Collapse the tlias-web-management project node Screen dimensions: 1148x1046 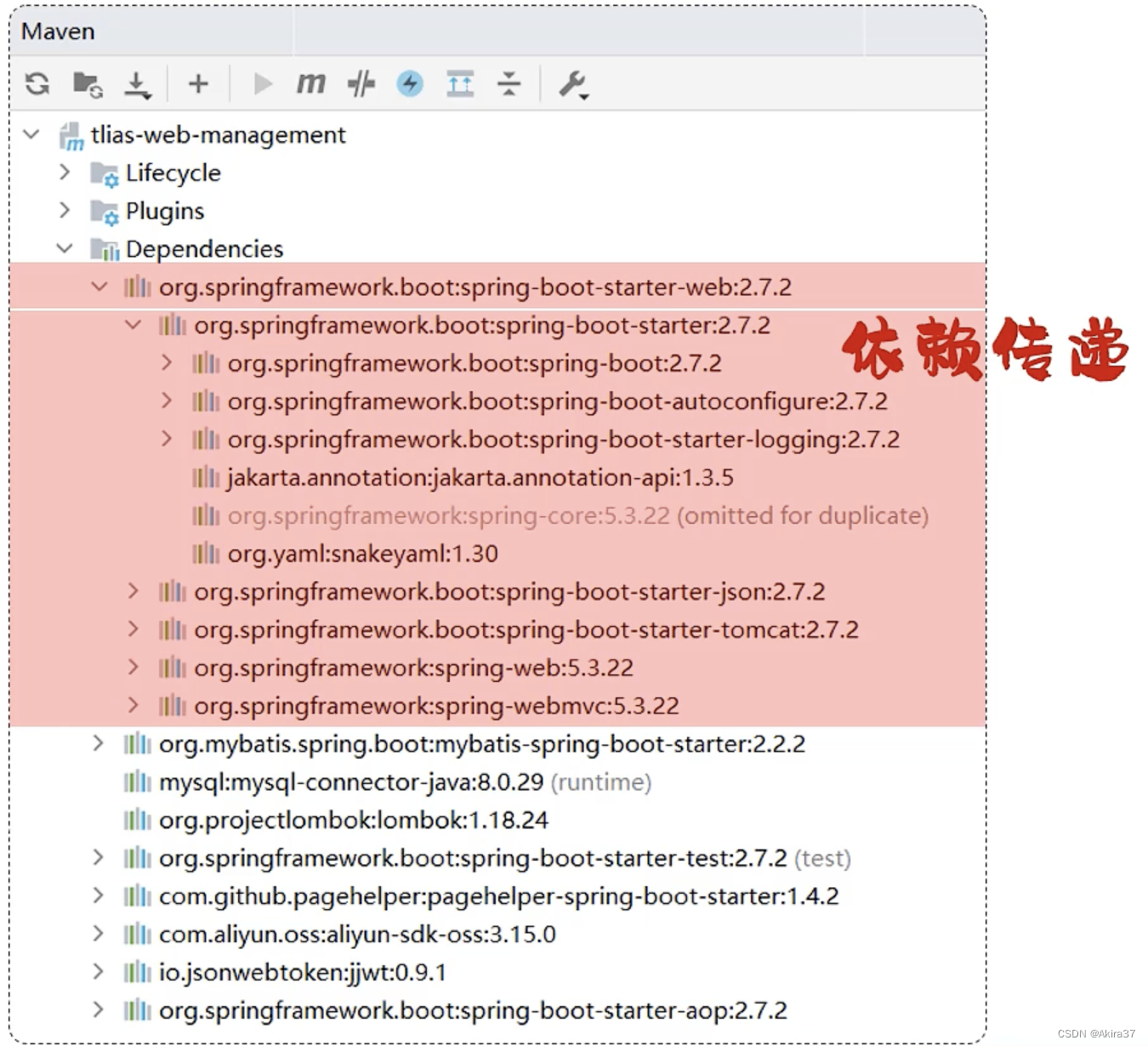tap(31, 134)
